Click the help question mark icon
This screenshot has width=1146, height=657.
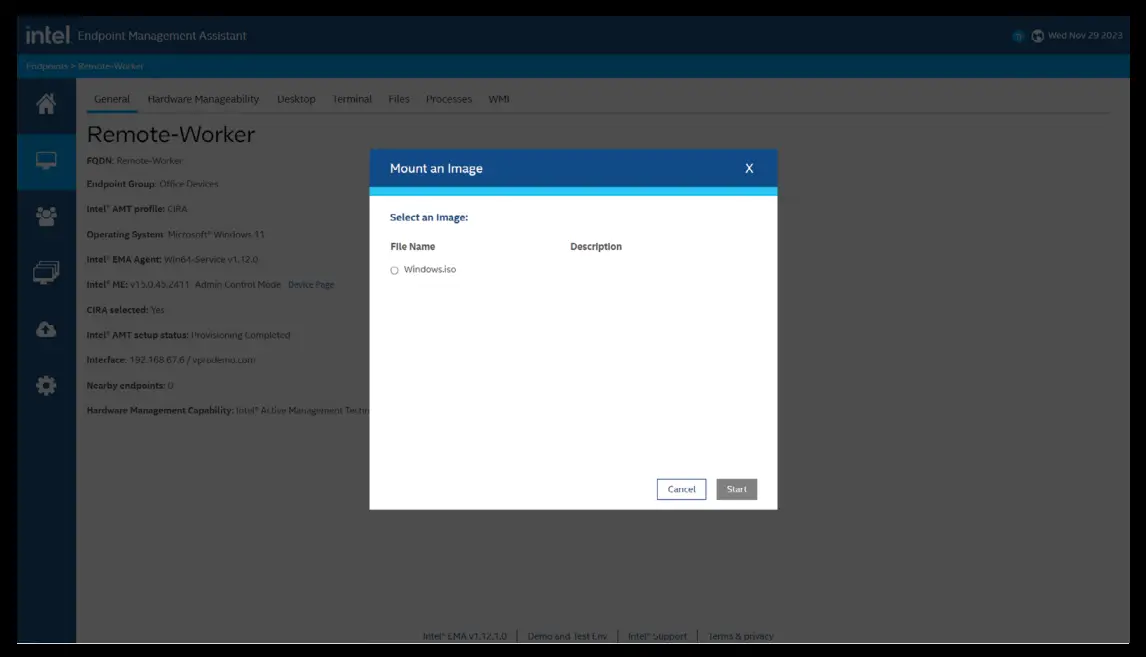1017,36
